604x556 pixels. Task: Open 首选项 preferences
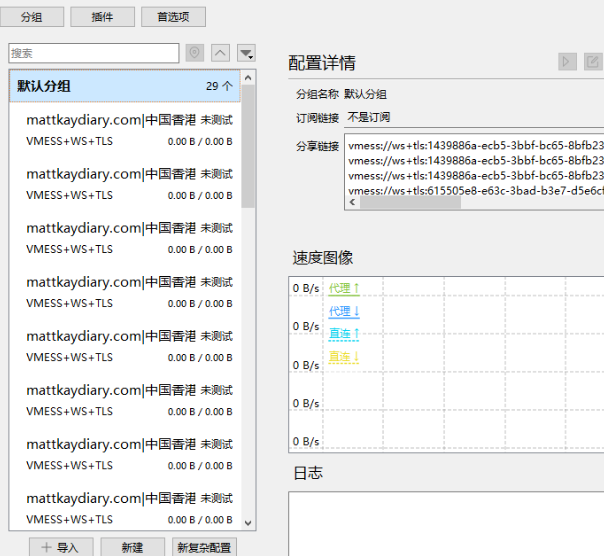[x=173, y=17]
